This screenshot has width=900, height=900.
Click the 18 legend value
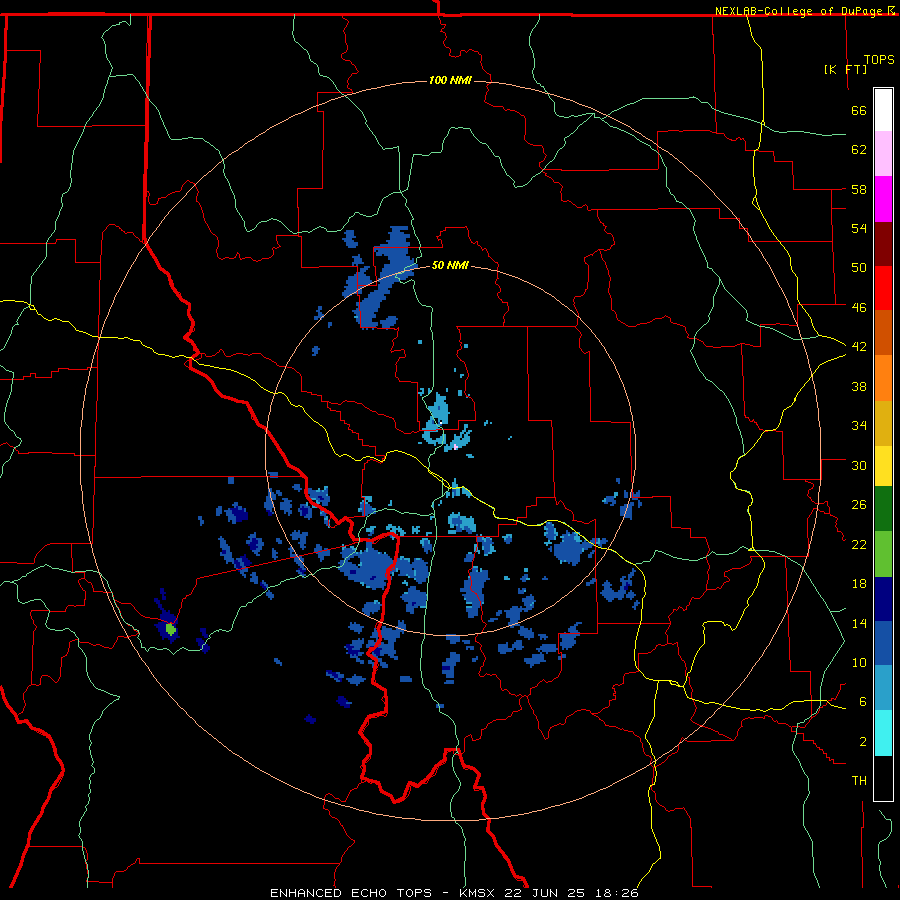859,584
